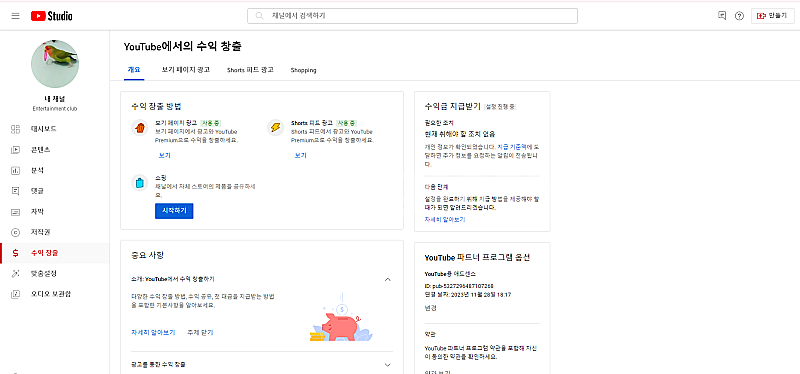Image resolution: width=800 pixels, height=374 pixels.
Task: Open the 댓글 sidebar label
Action: pyautogui.click(x=37, y=191)
